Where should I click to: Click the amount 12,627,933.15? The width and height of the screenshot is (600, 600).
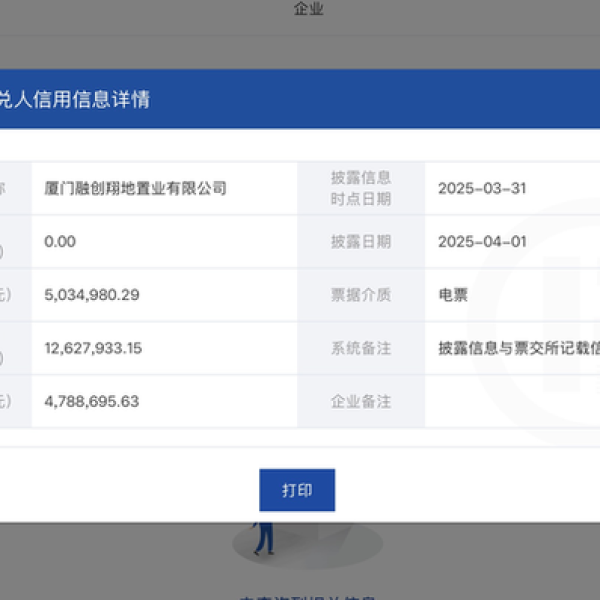(93, 348)
